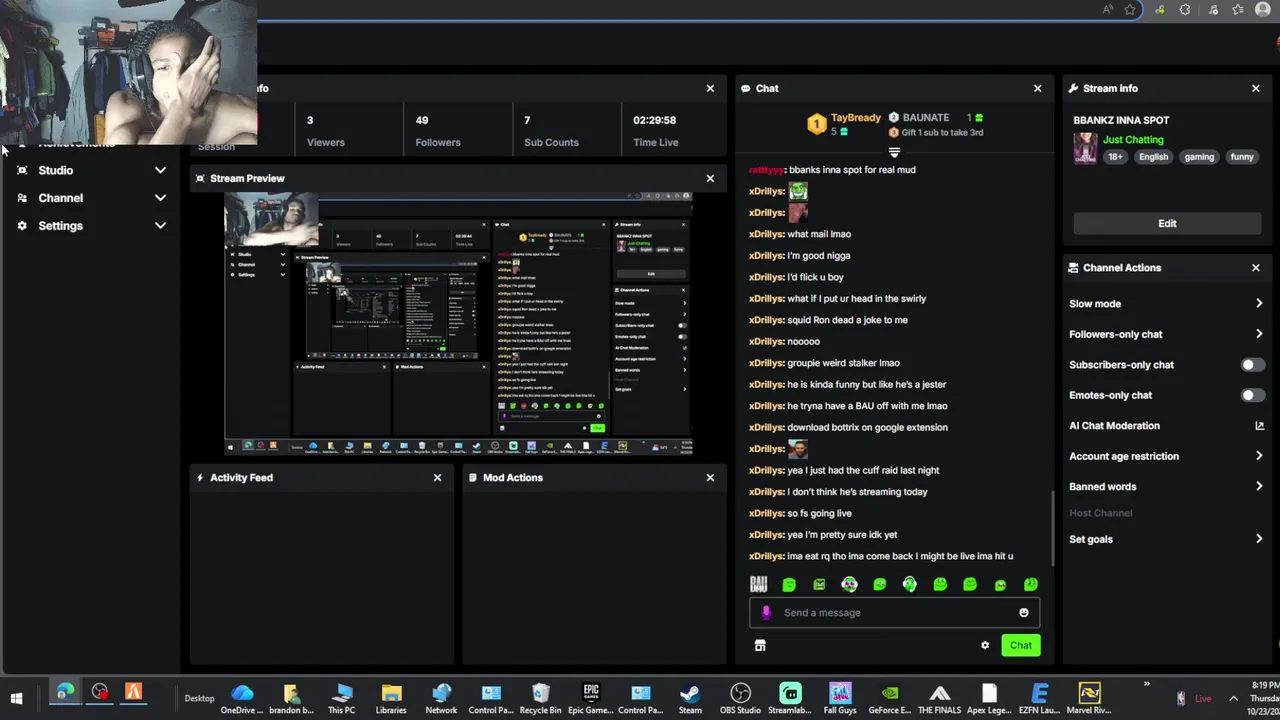
Task: Open AI Chat Moderation external icon
Action: click(1259, 426)
